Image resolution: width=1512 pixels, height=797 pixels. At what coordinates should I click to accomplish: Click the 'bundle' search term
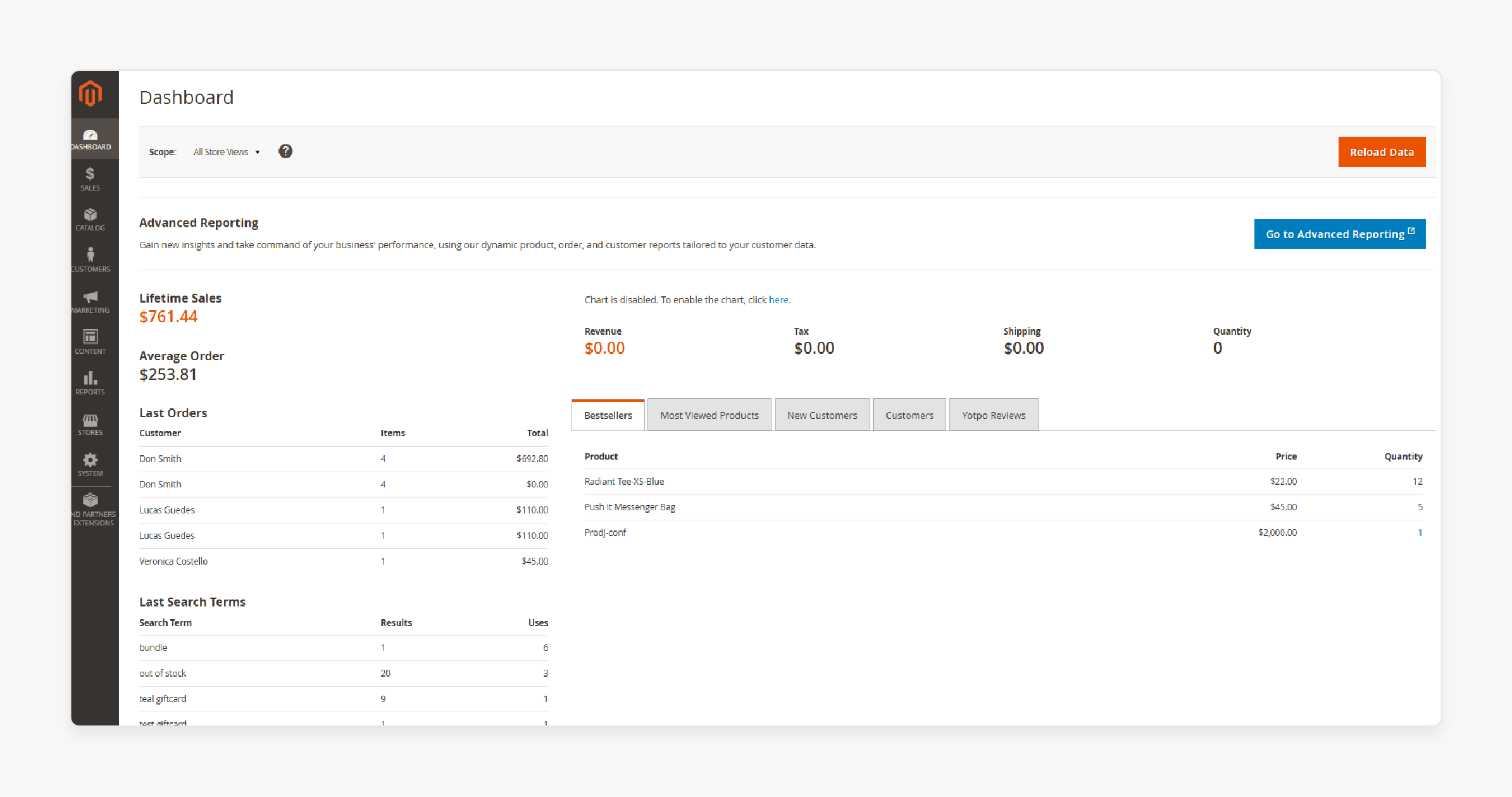click(153, 648)
